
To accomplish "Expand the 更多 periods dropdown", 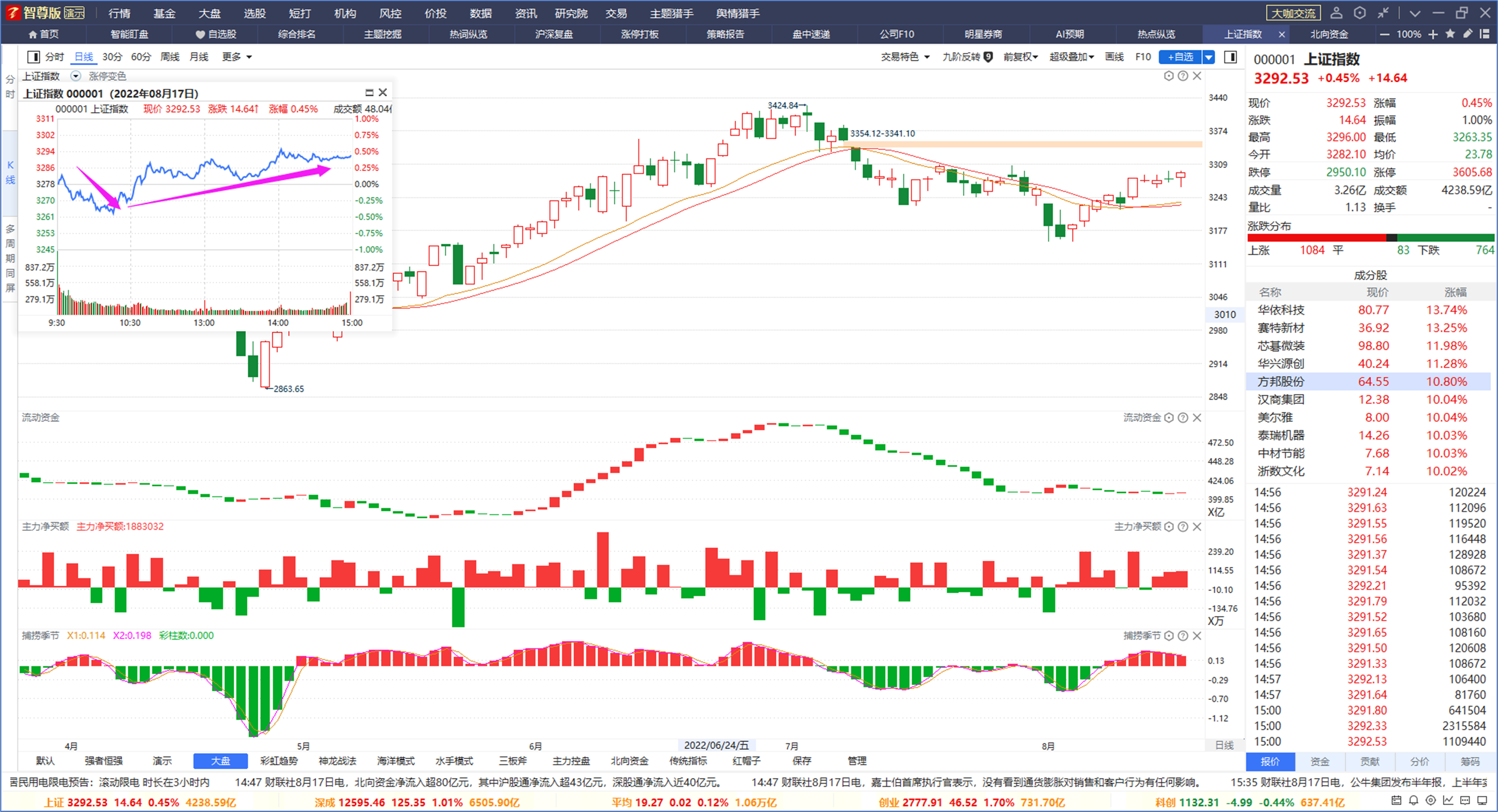I will point(237,56).
